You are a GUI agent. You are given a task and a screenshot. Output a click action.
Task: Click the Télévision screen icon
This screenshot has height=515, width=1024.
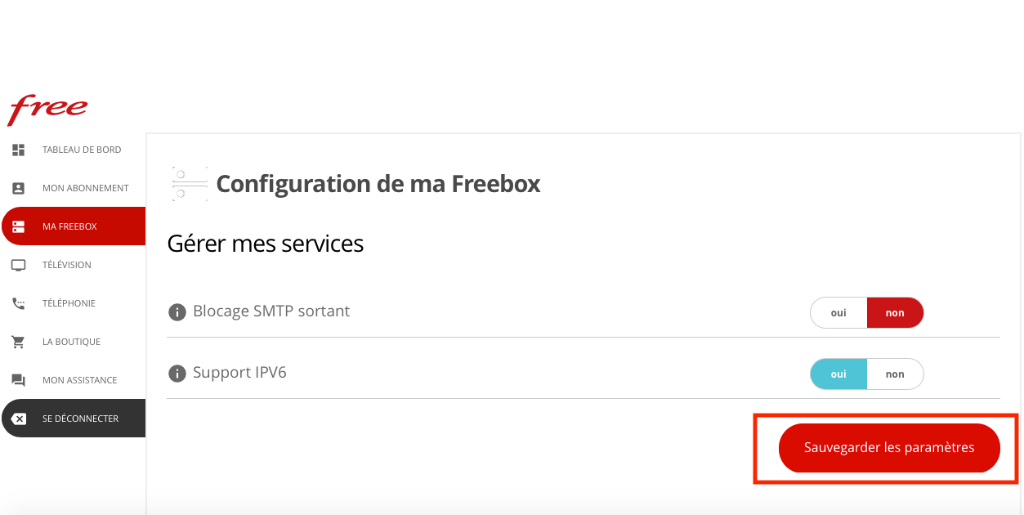click(x=18, y=265)
